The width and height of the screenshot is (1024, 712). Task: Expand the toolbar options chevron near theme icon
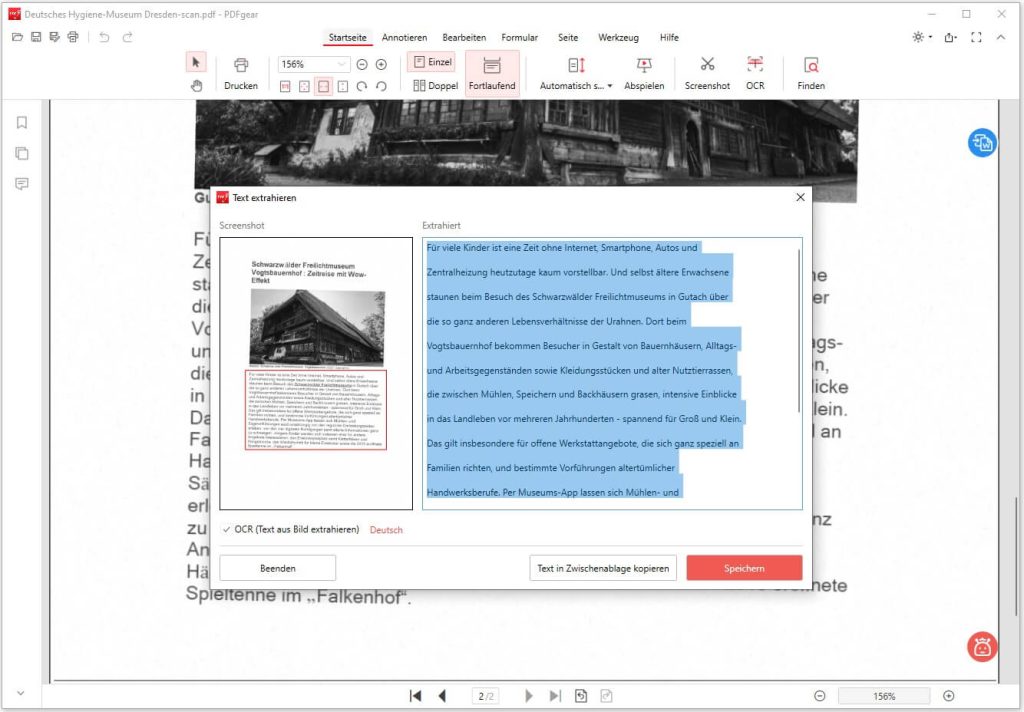(x=1000, y=37)
